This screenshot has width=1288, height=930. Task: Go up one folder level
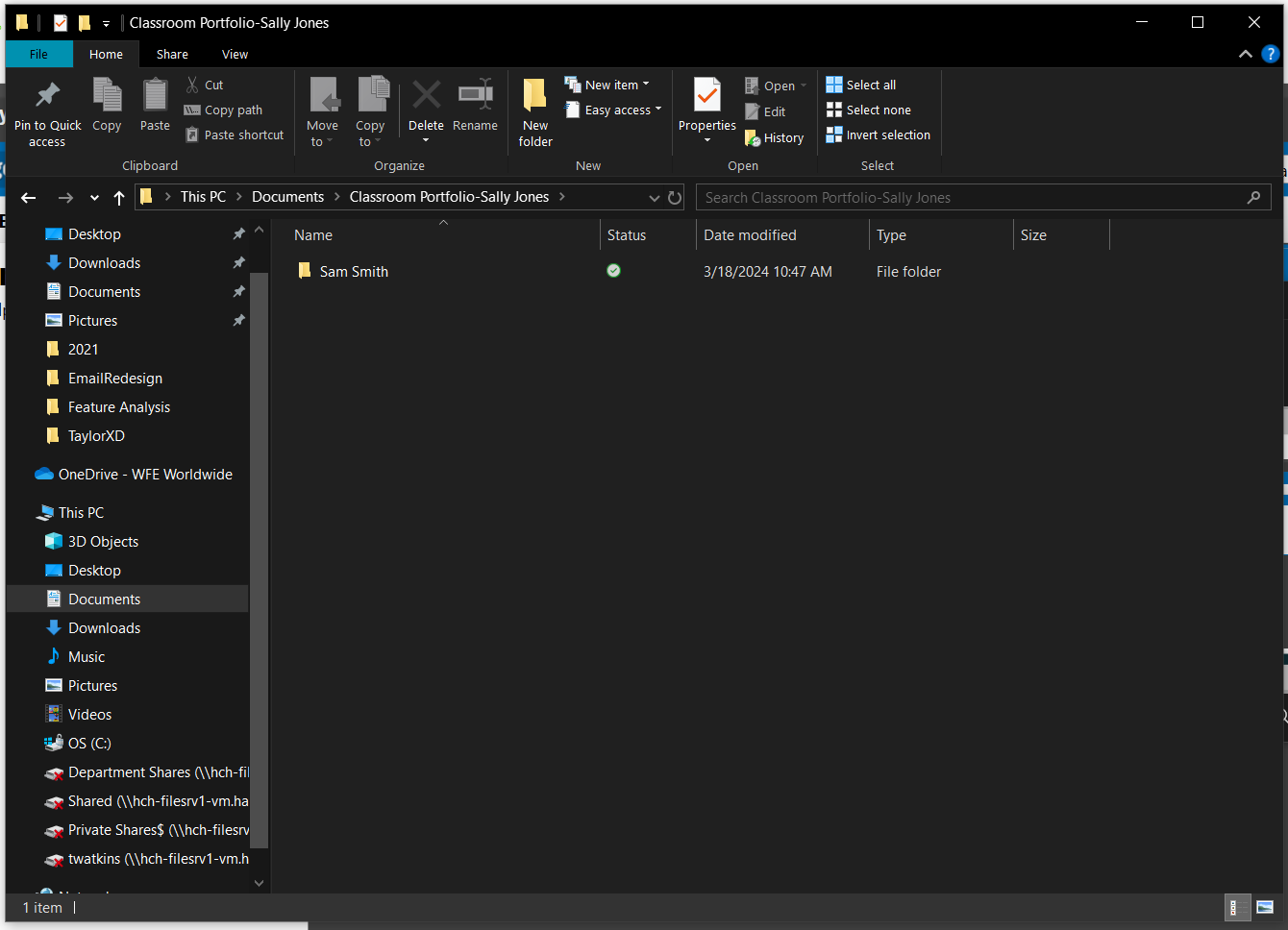[119, 198]
